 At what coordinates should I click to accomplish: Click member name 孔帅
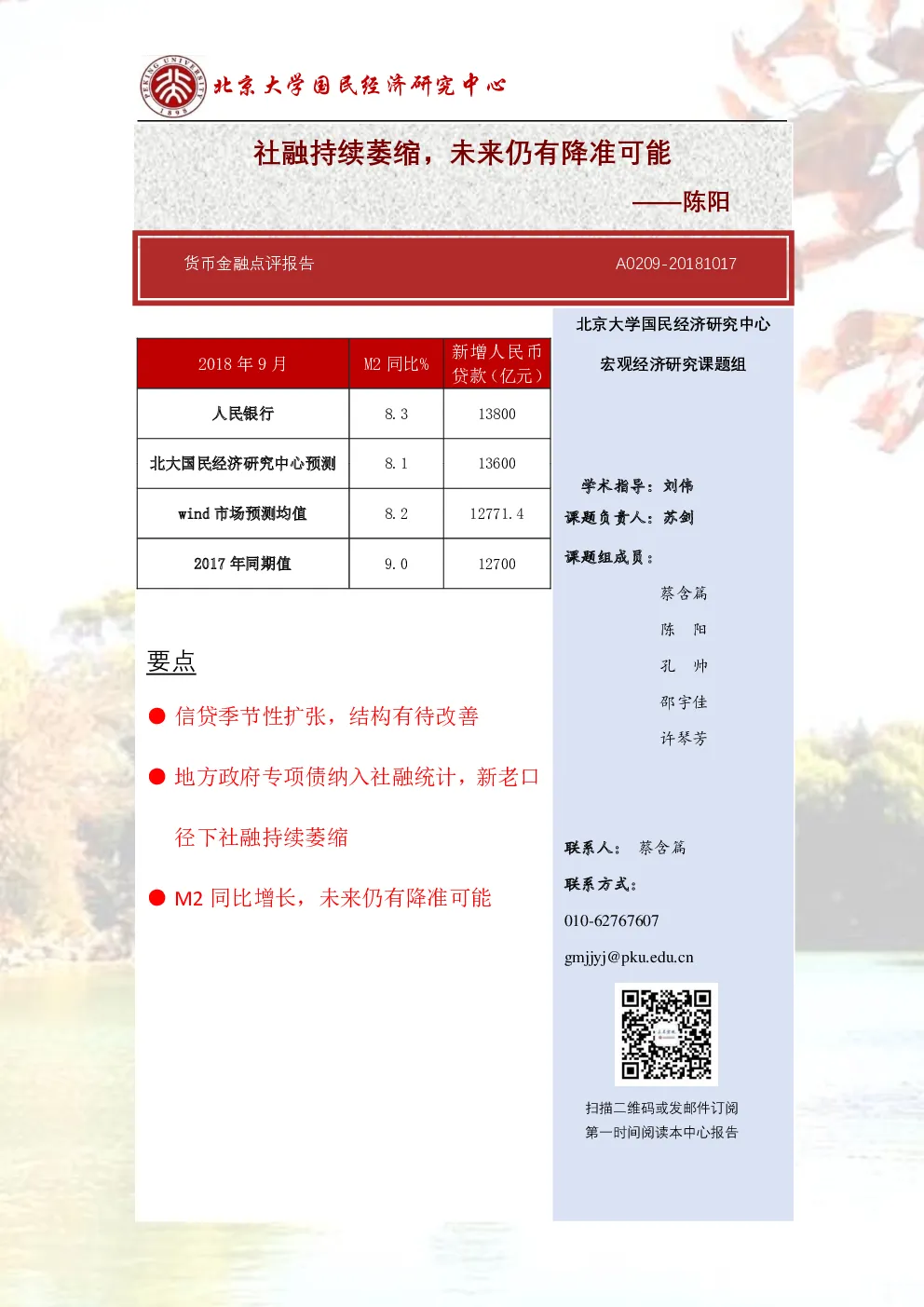point(684,666)
